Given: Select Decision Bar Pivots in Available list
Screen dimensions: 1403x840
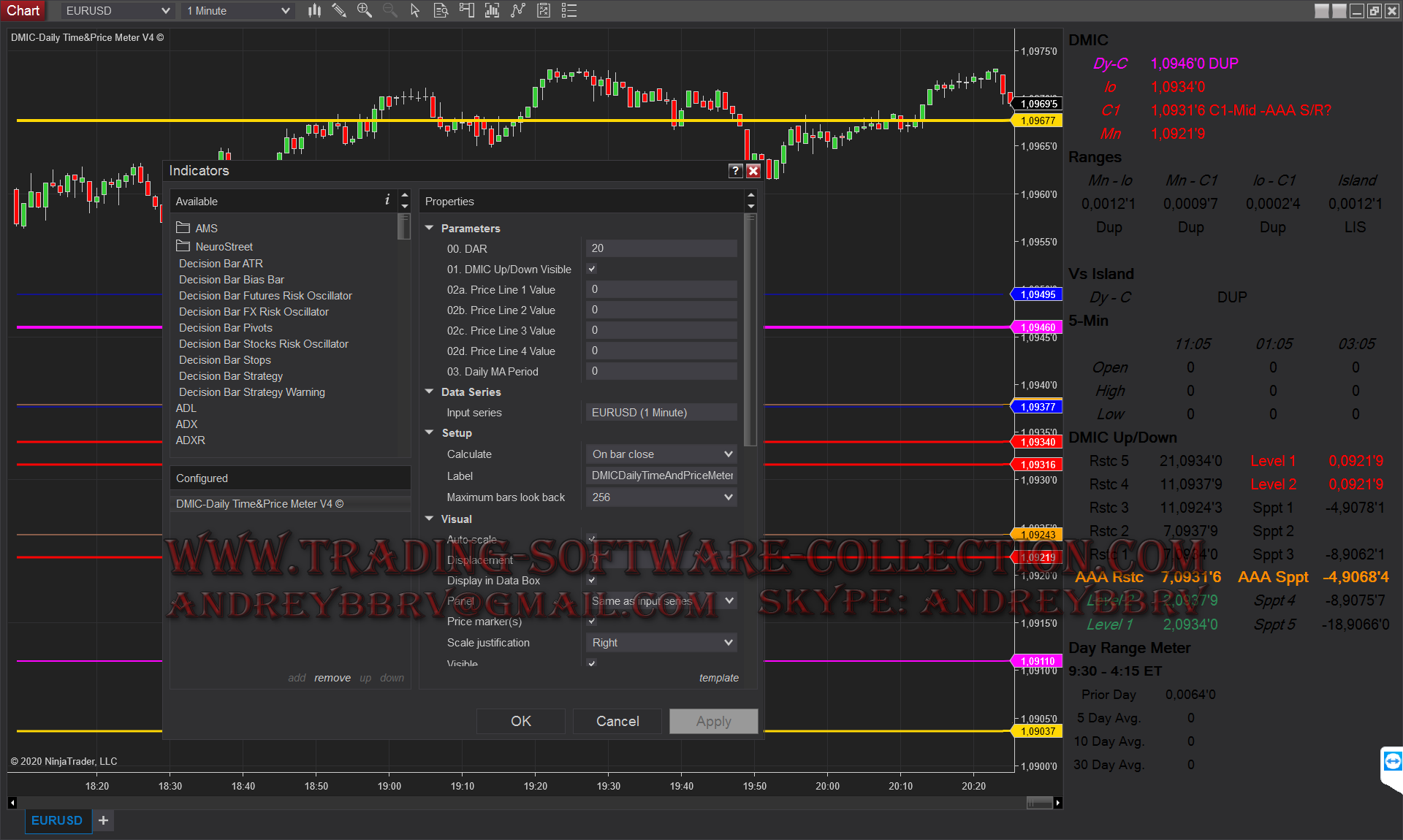Looking at the screenshot, I should click(x=225, y=328).
